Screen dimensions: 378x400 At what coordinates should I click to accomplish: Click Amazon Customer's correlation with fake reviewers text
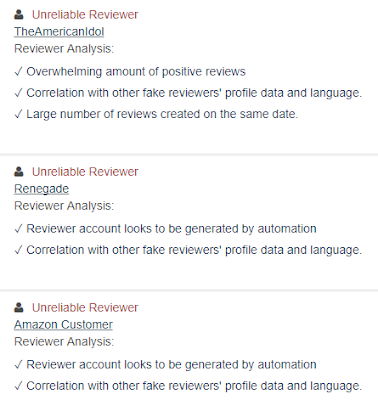194,386
